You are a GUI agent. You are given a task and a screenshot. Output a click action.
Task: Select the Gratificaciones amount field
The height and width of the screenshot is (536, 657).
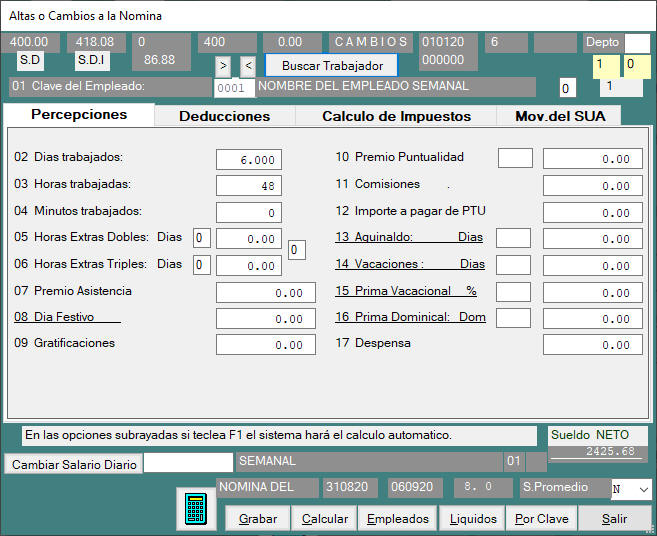pyautogui.click(x=266, y=345)
